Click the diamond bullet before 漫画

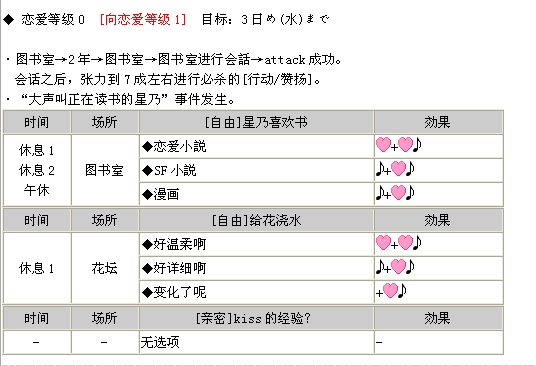pos(147,194)
